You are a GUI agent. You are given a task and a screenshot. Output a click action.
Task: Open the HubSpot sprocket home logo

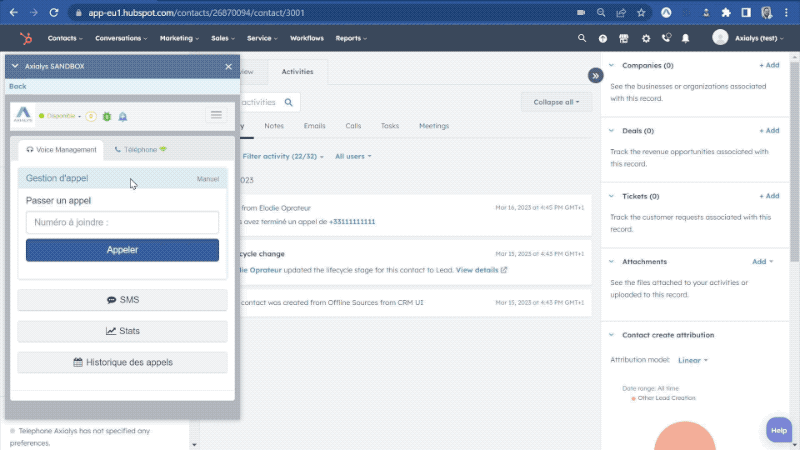[x=26, y=38]
